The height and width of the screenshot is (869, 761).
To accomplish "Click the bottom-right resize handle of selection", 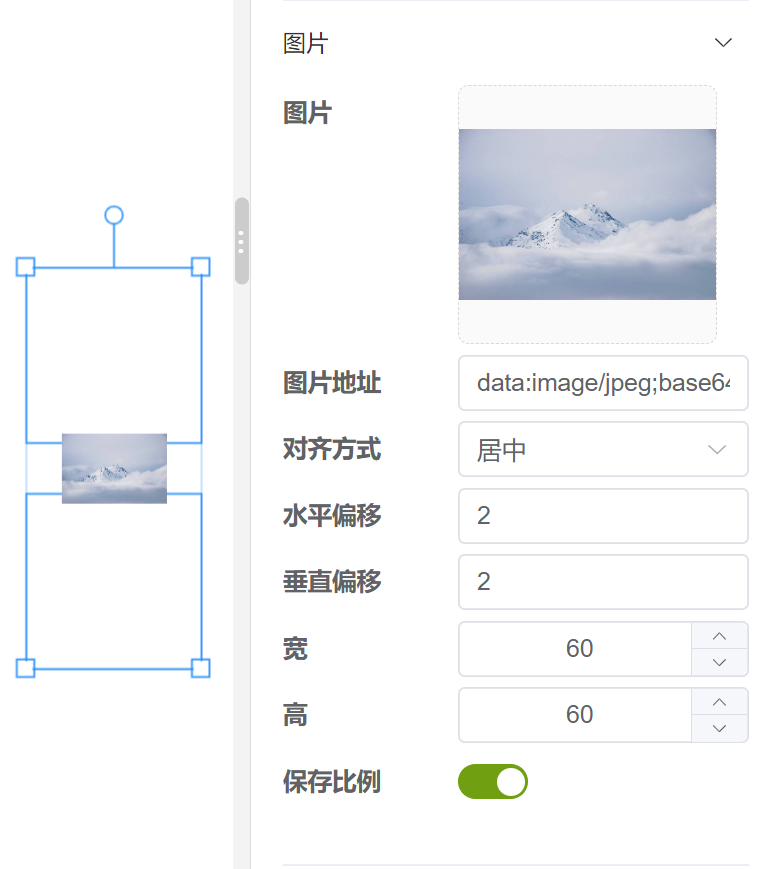I will click(x=201, y=668).
